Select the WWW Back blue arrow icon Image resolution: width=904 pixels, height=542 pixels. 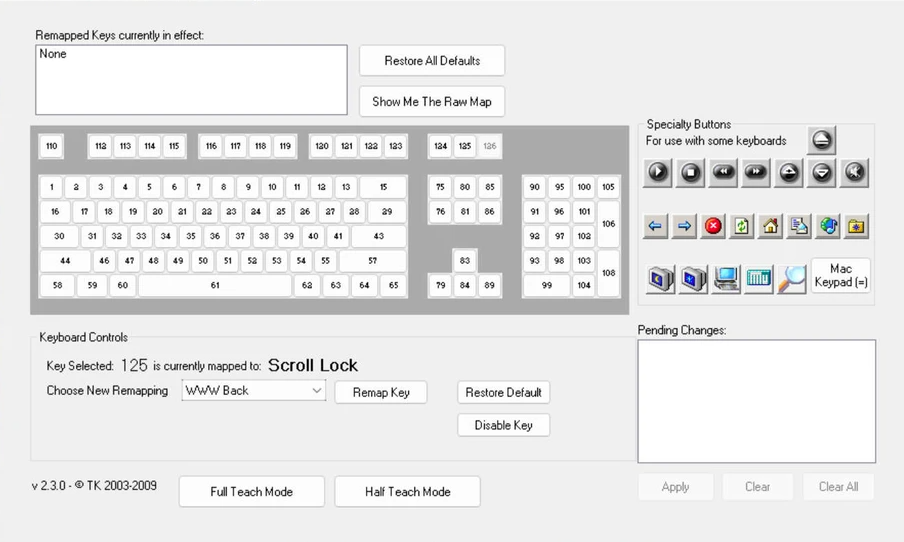click(655, 226)
